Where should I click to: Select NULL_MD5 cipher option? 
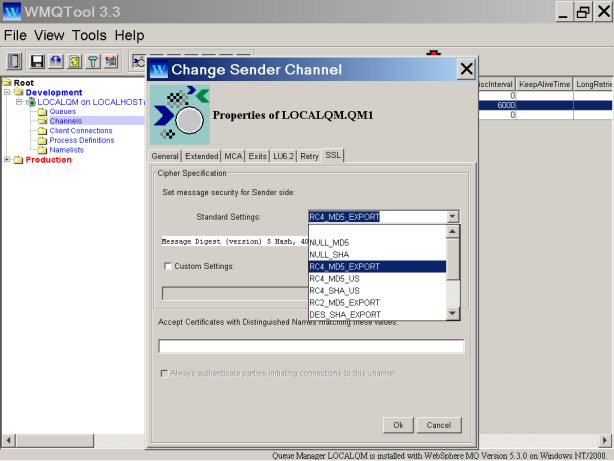(377, 243)
